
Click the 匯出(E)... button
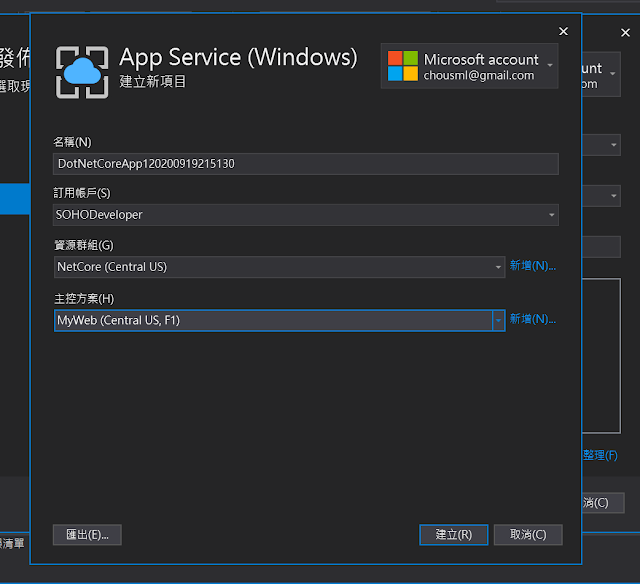tap(87, 535)
